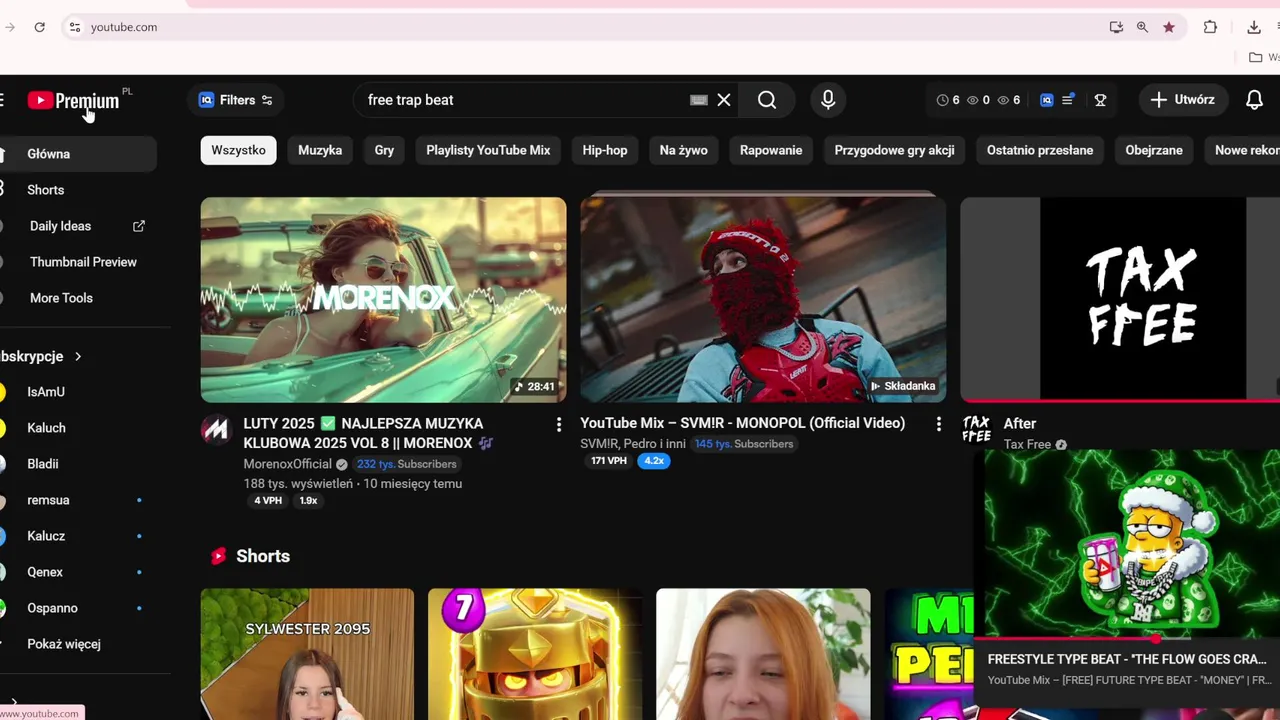Click the search magnifier button
Viewport: 1280px width, 720px height.
coord(767,100)
